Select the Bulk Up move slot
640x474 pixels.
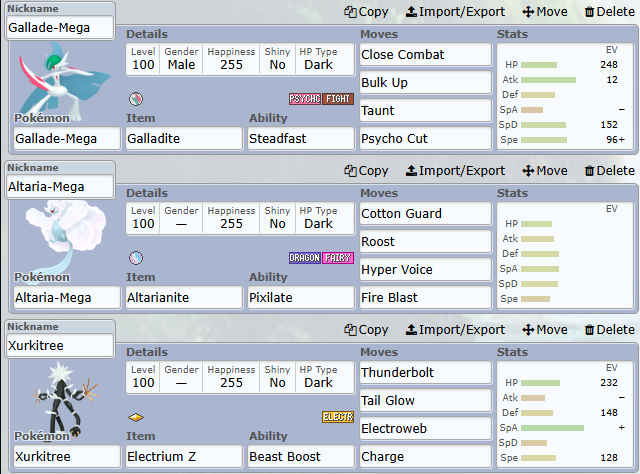point(426,82)
